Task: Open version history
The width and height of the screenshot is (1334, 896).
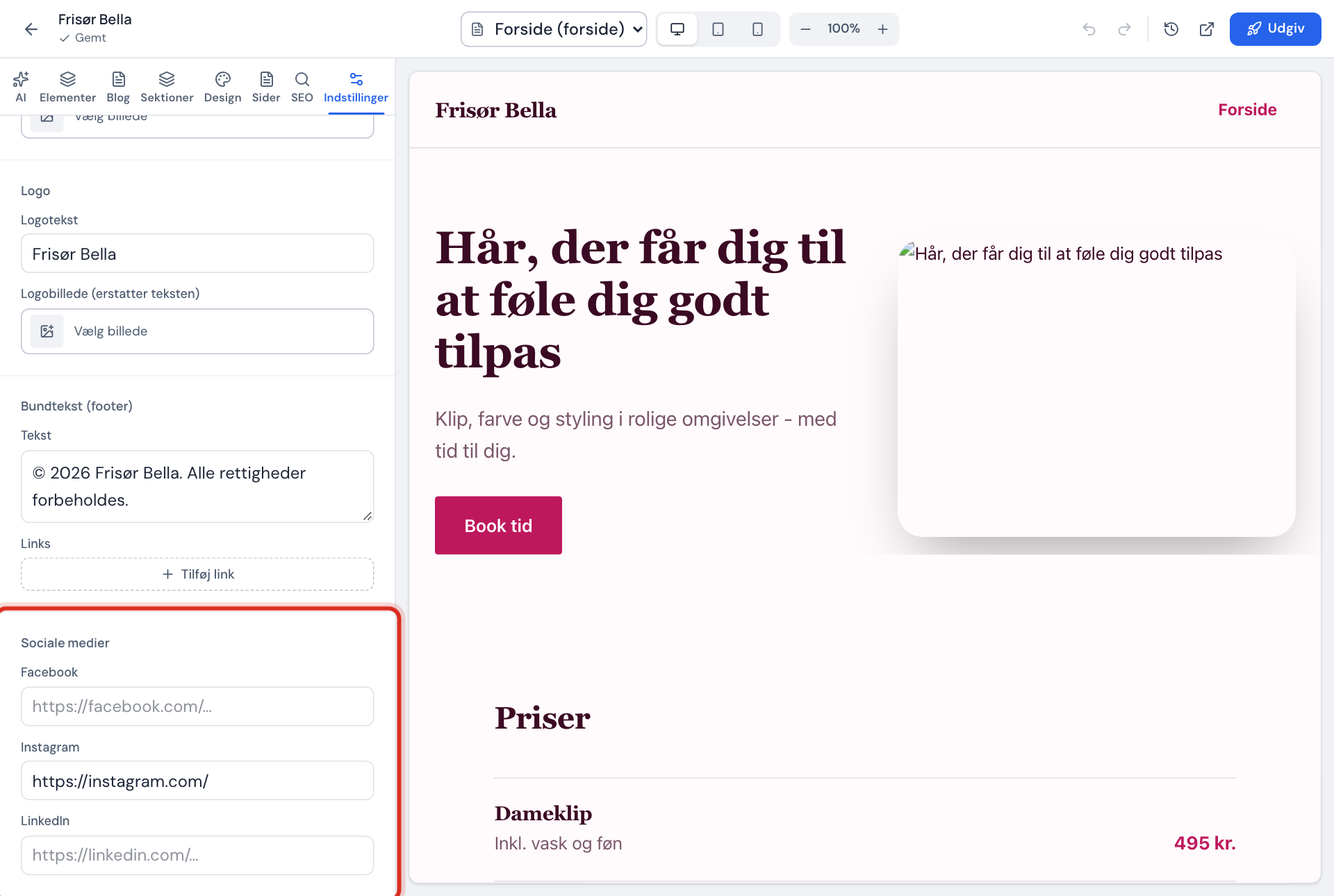Action: pyautogui.click(x=1171, y=29)
